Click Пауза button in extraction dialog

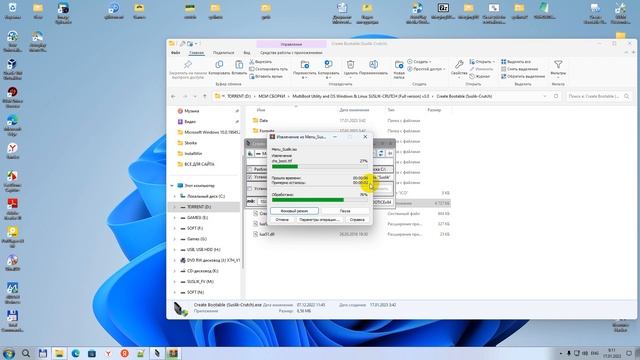pos(345,211)
